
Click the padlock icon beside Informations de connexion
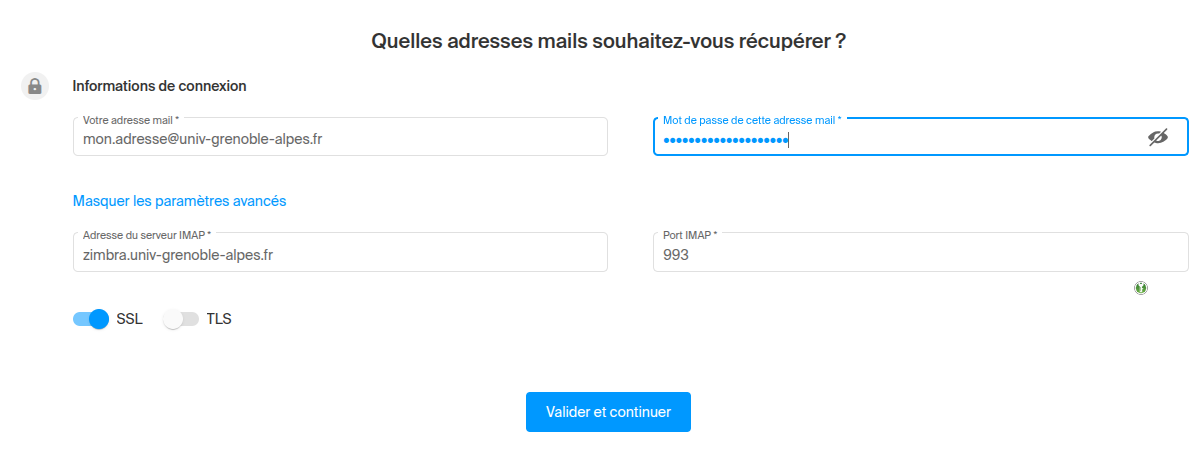35,86
